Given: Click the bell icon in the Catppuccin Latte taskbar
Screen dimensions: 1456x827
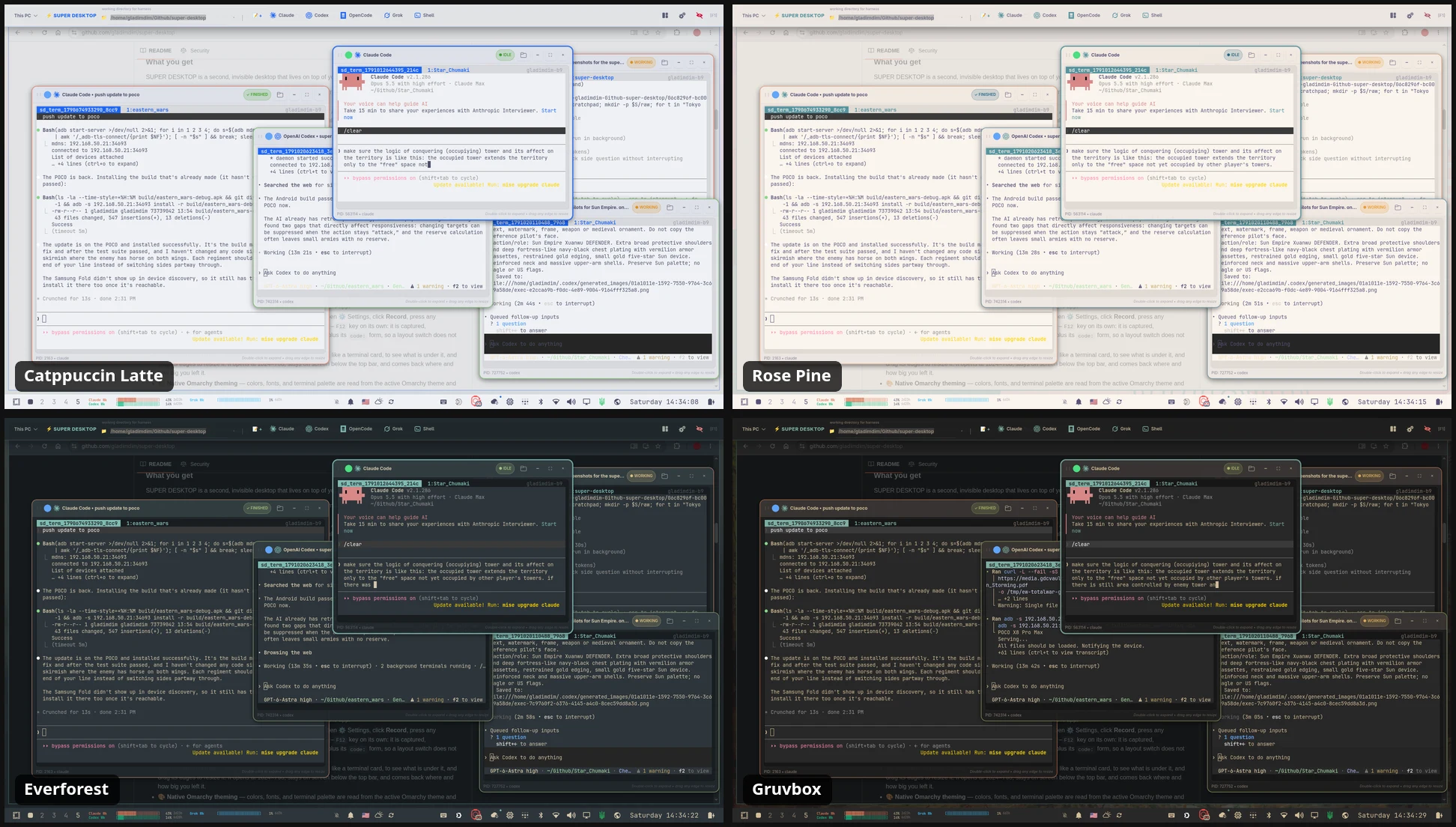Looking at the screenshot, I should 351,402.
